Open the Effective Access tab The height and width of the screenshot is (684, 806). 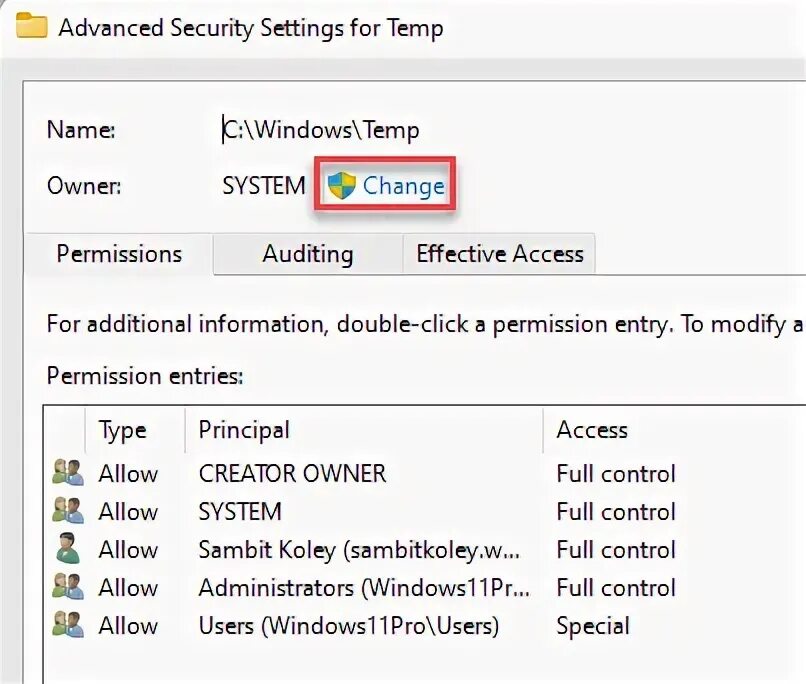pyautogui.click(x=499, y=254)
